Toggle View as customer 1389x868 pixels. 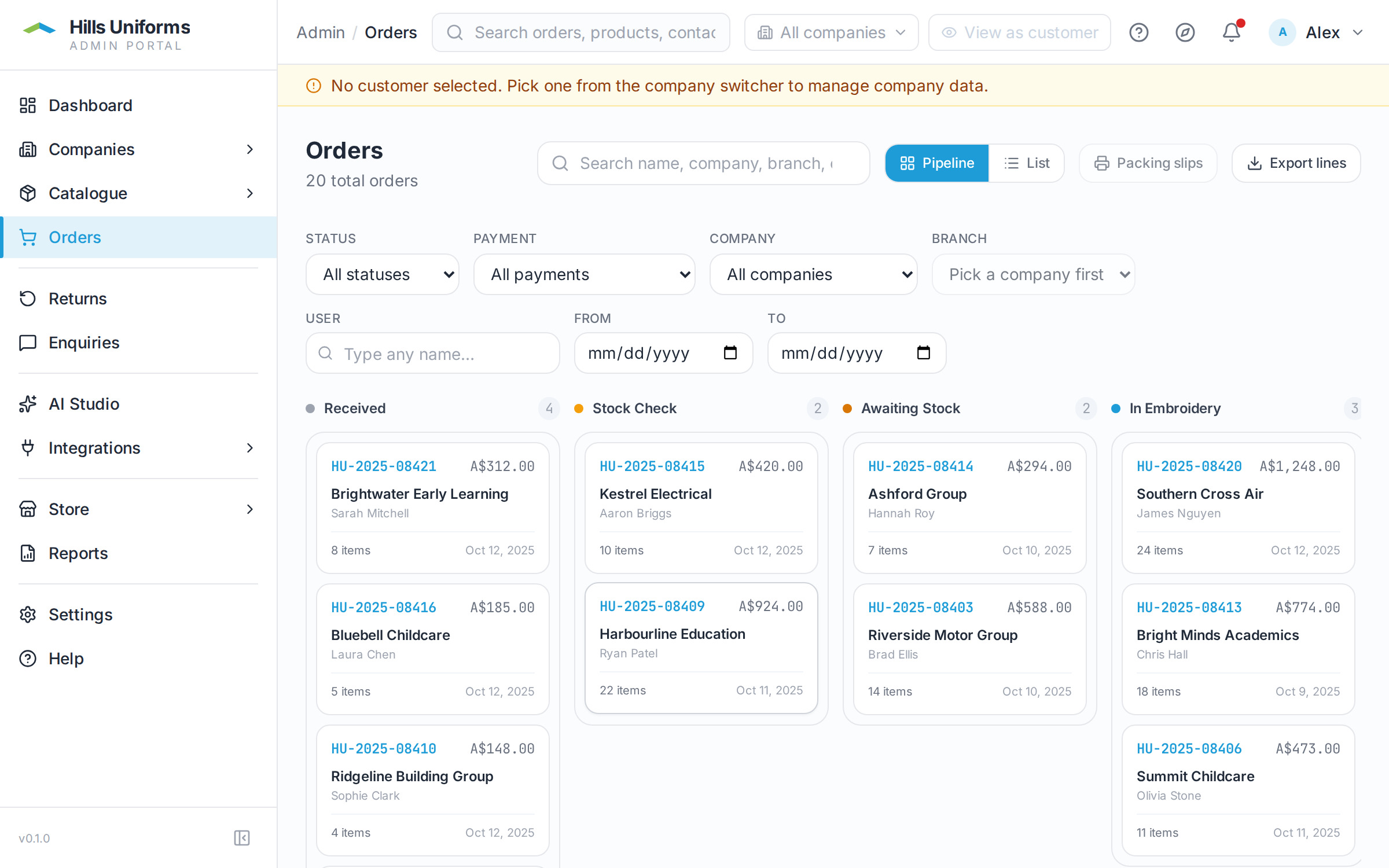(x=1019, y=32)
